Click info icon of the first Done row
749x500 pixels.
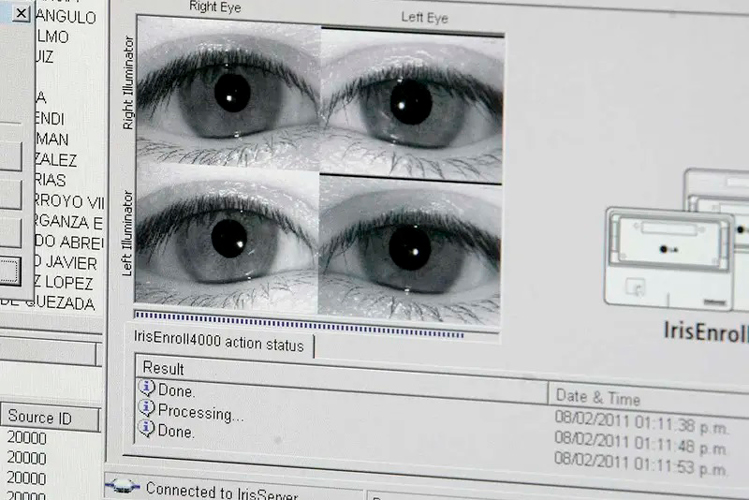coord(147,388)
